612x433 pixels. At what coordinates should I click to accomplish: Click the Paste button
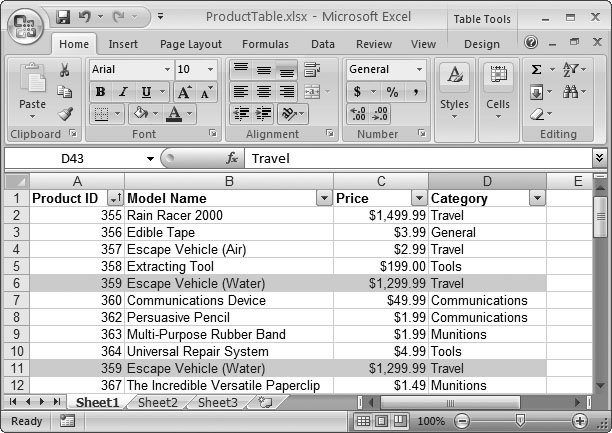point(32,90)
